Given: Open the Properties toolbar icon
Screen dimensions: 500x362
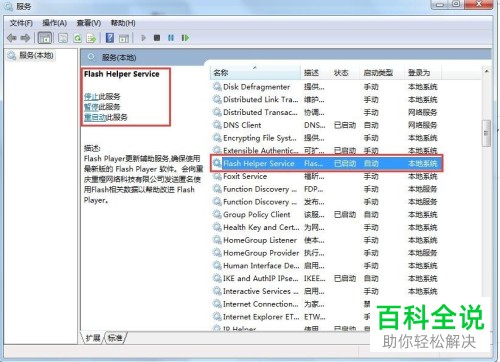Looking at the screenshot, I should 63,38.
